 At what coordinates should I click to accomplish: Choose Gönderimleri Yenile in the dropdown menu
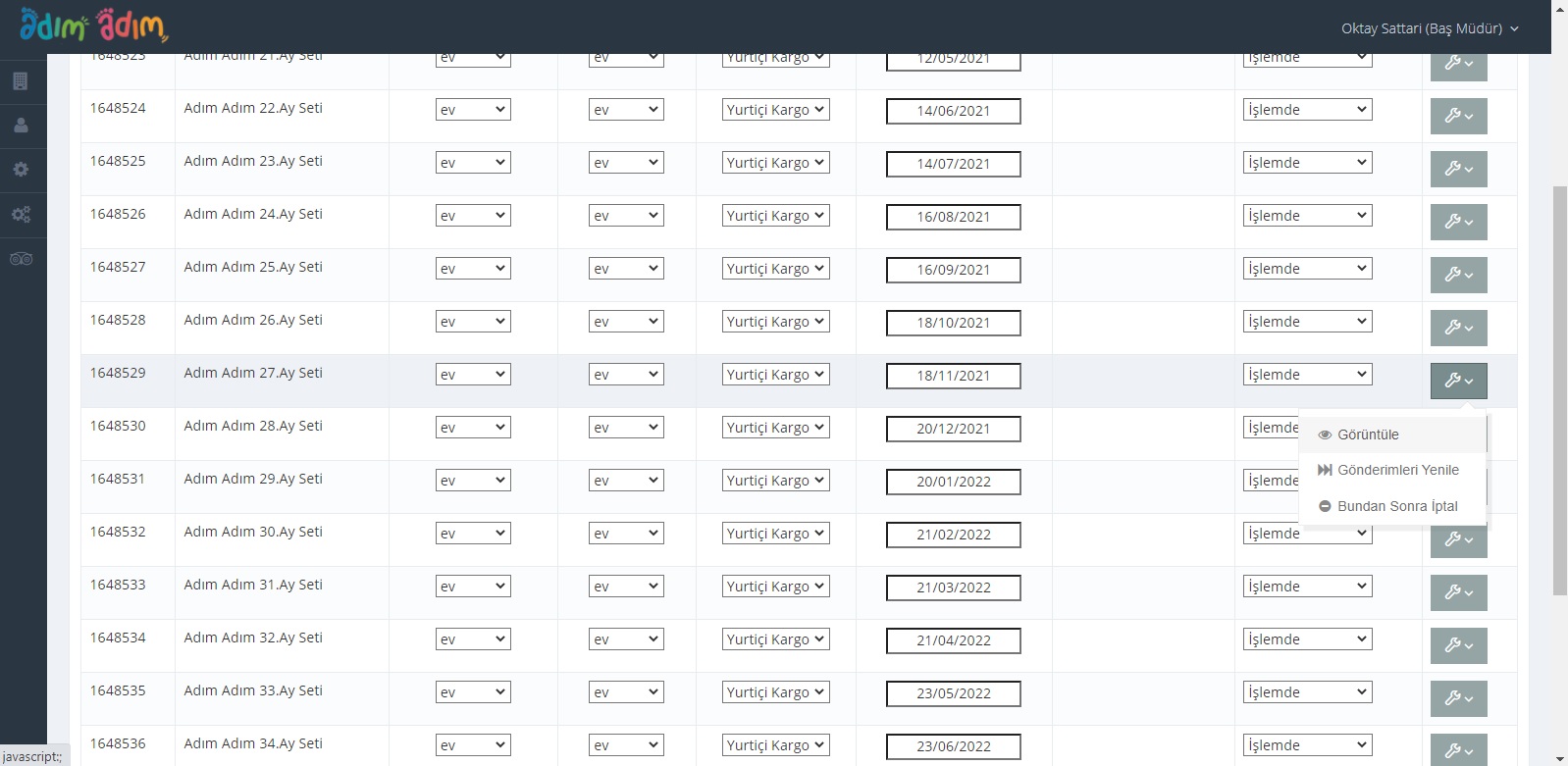pyautogui.click(x=1397, y=470)
